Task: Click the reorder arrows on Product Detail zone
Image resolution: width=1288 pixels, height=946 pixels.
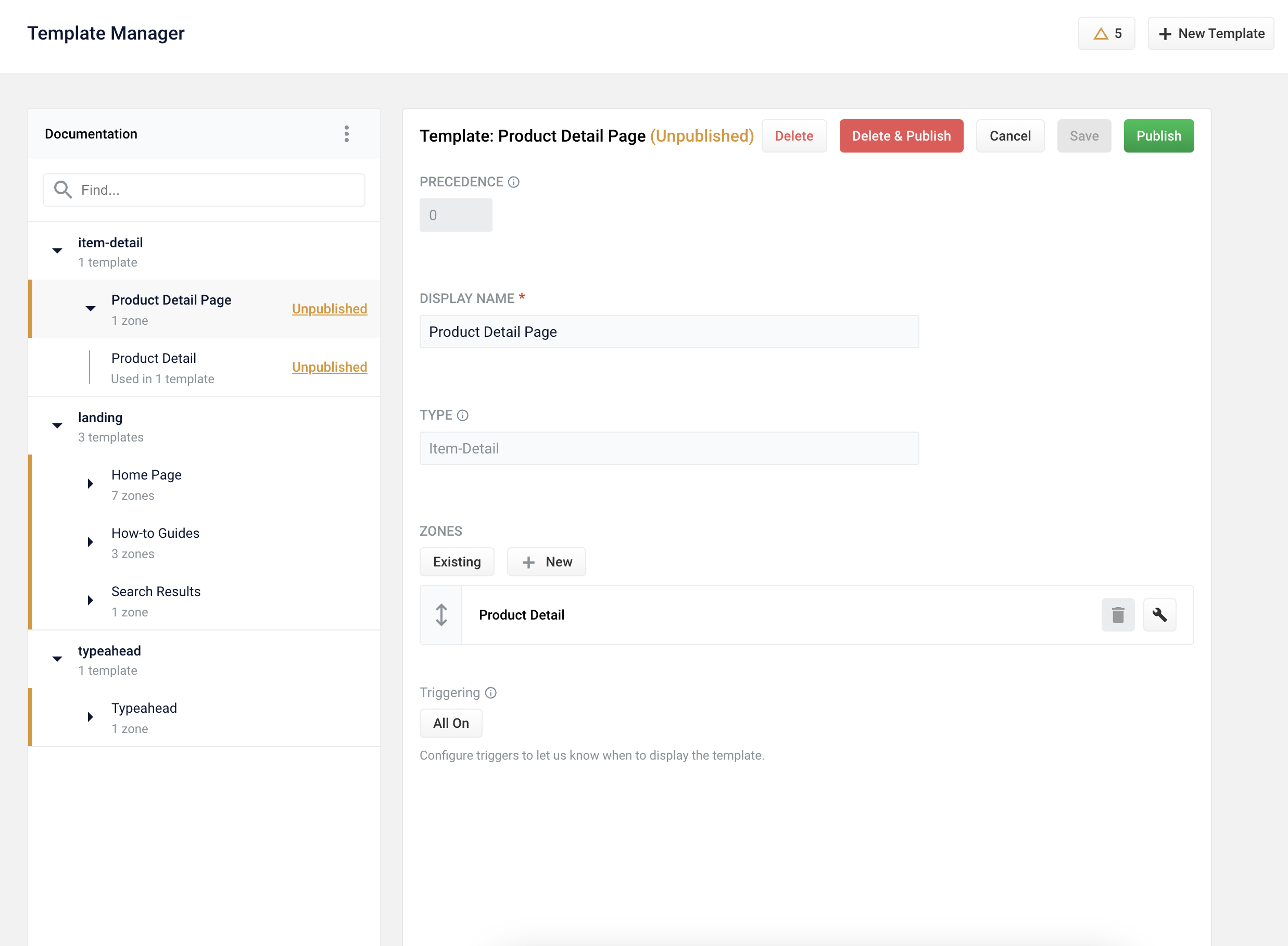Action: coord(441,614)
